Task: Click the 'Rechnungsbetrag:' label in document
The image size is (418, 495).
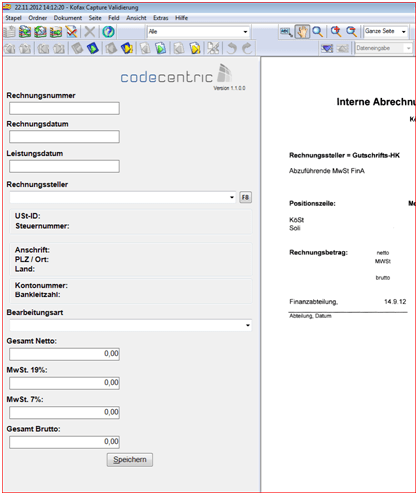Action: [x=318, y=252]
